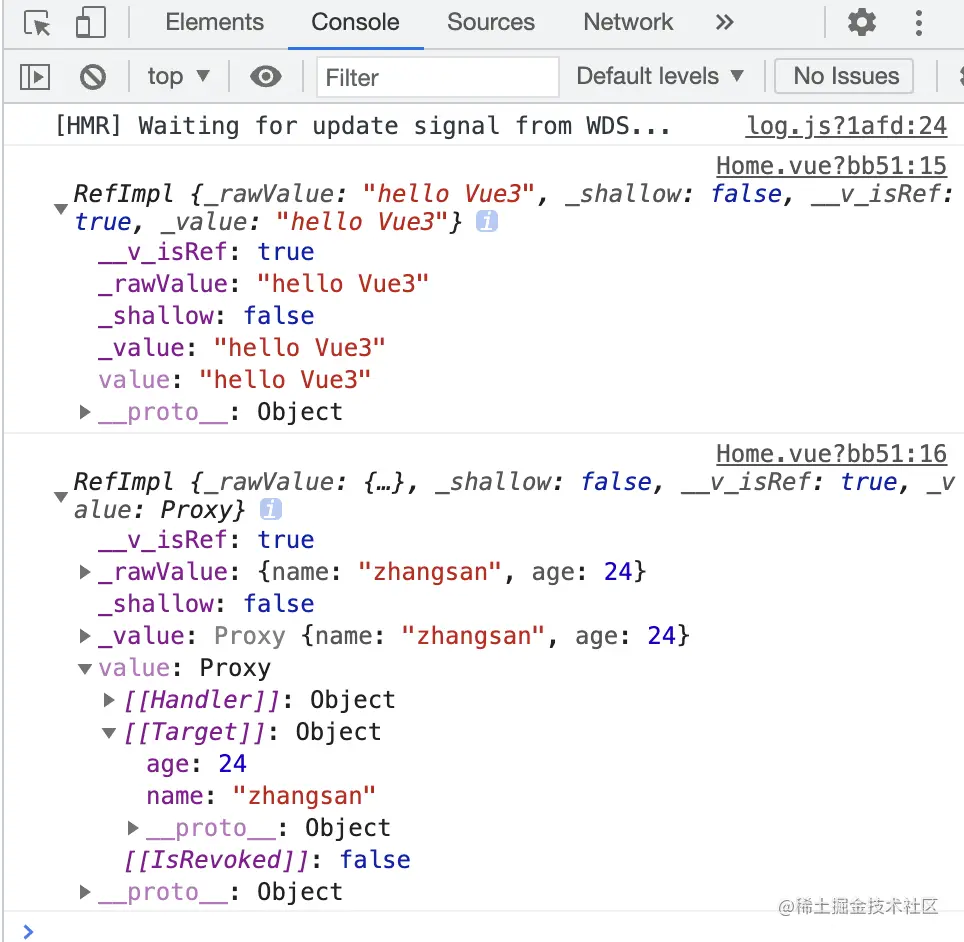Viewport: 964px width, 942px height.
Task: Open the three-dot customize menu
Action: click(919, 23)
